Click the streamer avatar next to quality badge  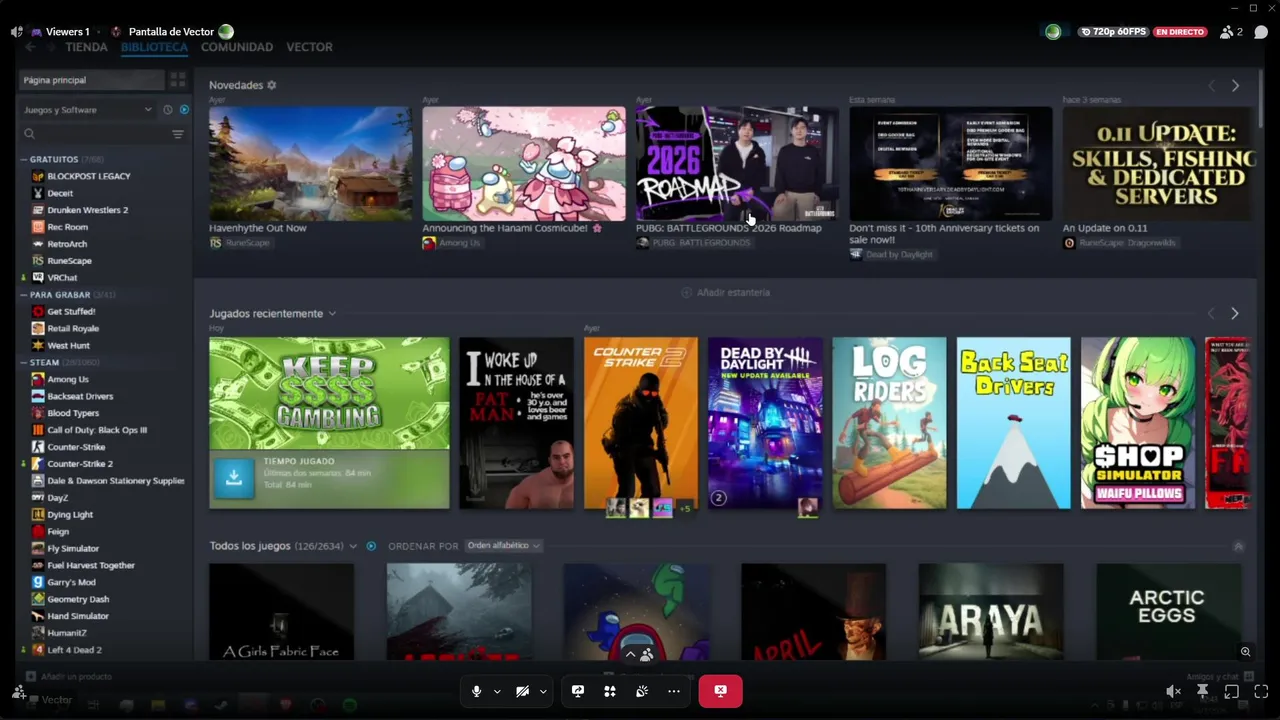1053,32
